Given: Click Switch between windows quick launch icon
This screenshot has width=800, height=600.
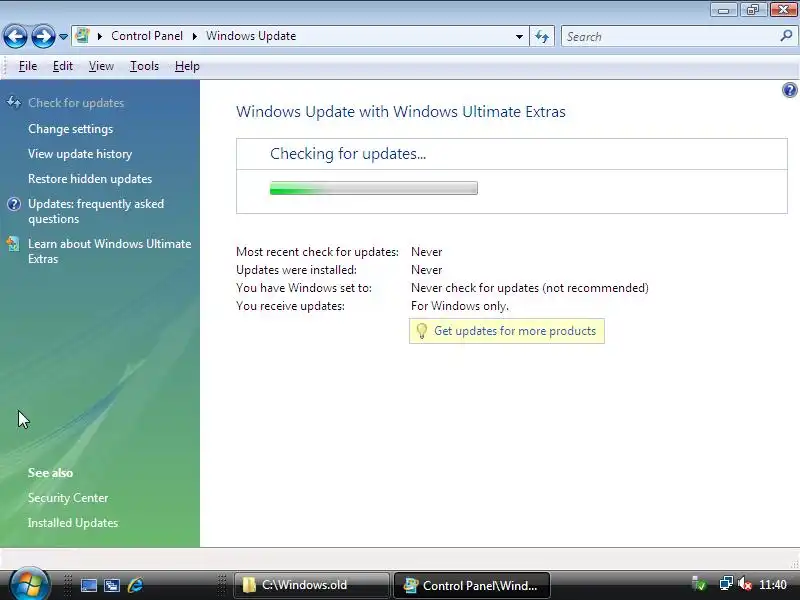Looking at the screenshot, I should tap(112, 585).
